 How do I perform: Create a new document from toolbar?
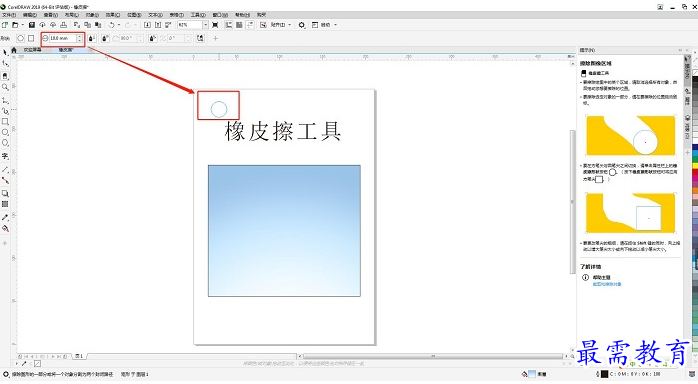point(5,25)
